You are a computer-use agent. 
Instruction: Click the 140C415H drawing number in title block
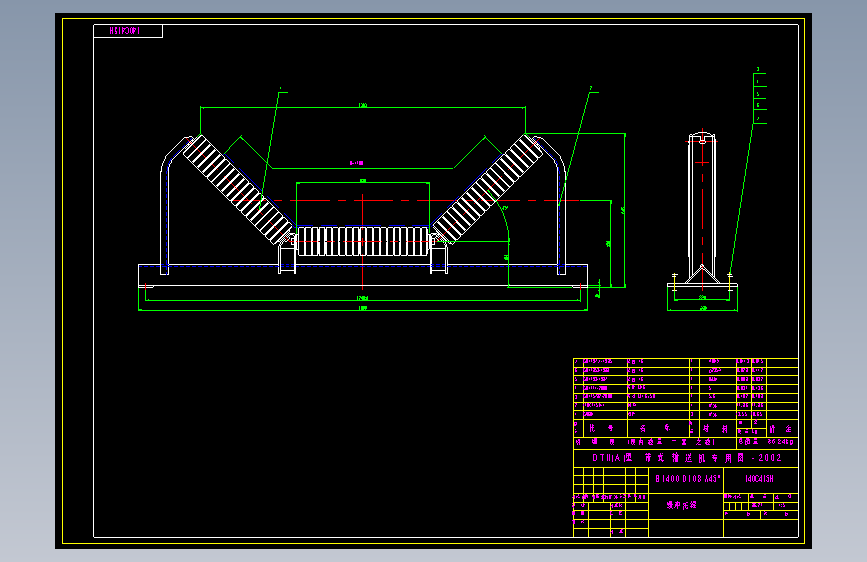point(759,478)
